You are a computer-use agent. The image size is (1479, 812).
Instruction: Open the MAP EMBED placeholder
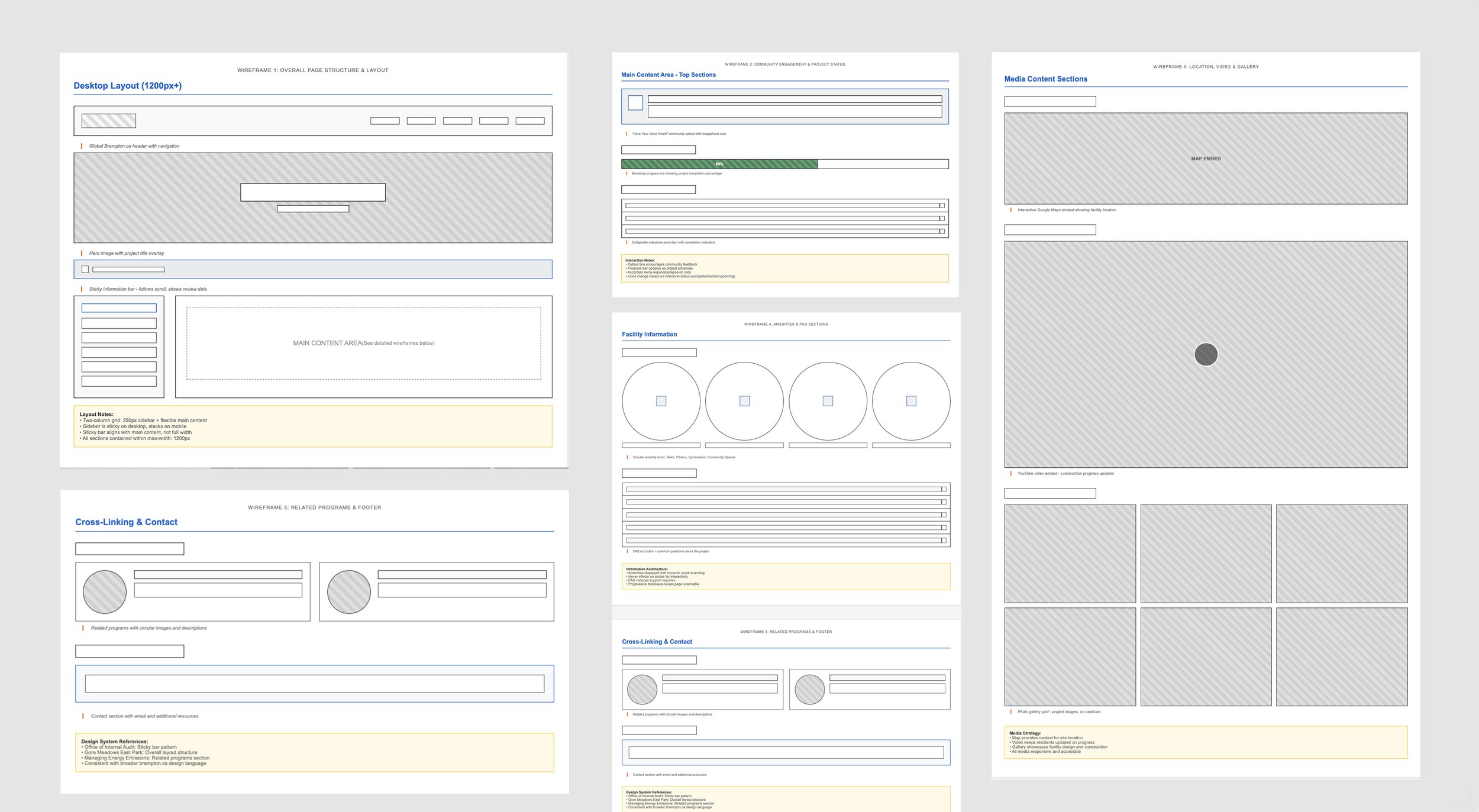(x=1205, y=158)
